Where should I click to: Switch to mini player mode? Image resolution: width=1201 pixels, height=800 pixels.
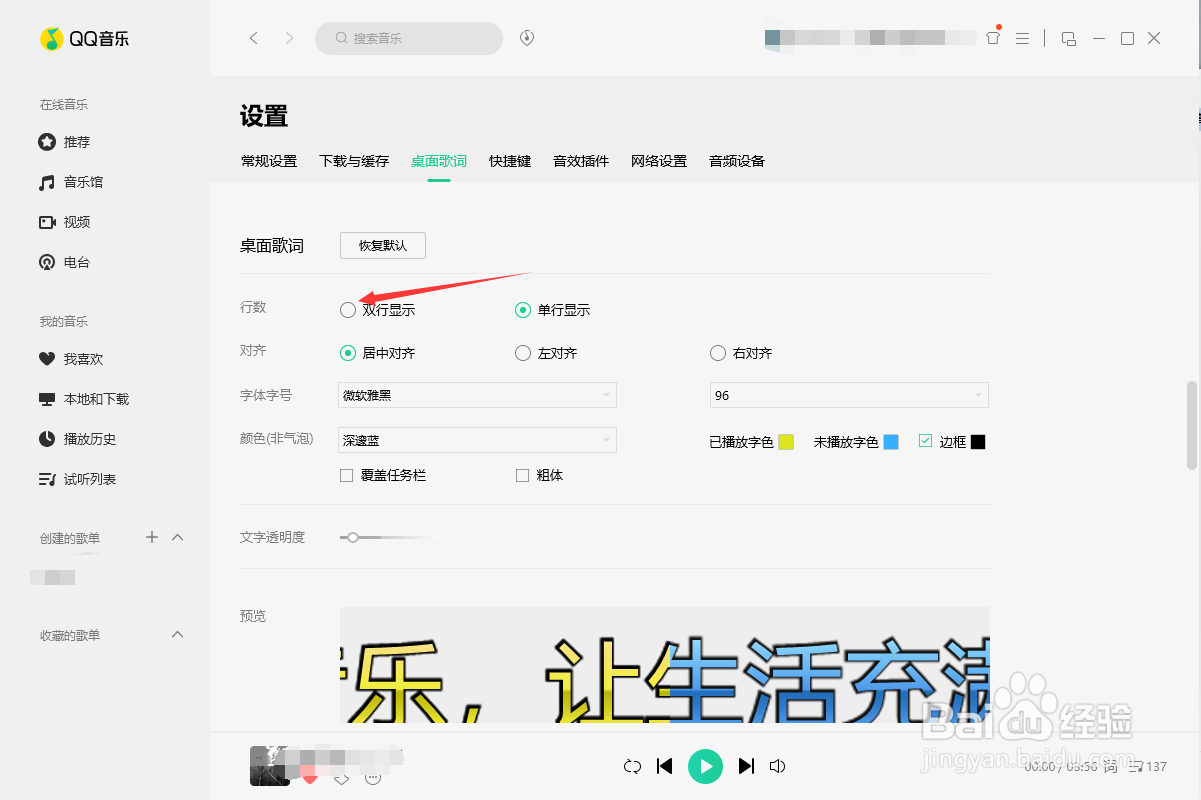pos(1068,38)
